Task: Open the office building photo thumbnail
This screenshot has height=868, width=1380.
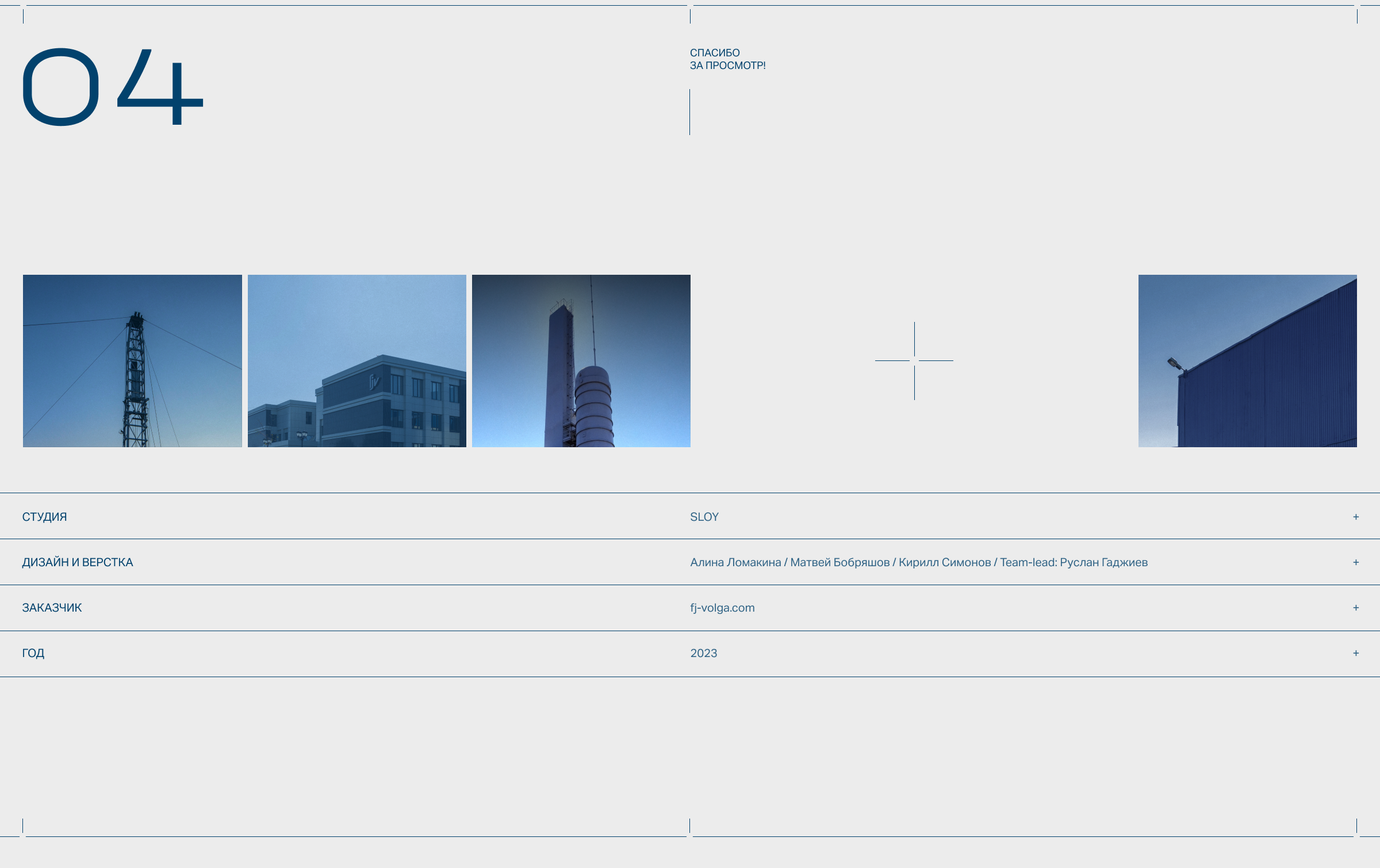Action: coord(356,361)
